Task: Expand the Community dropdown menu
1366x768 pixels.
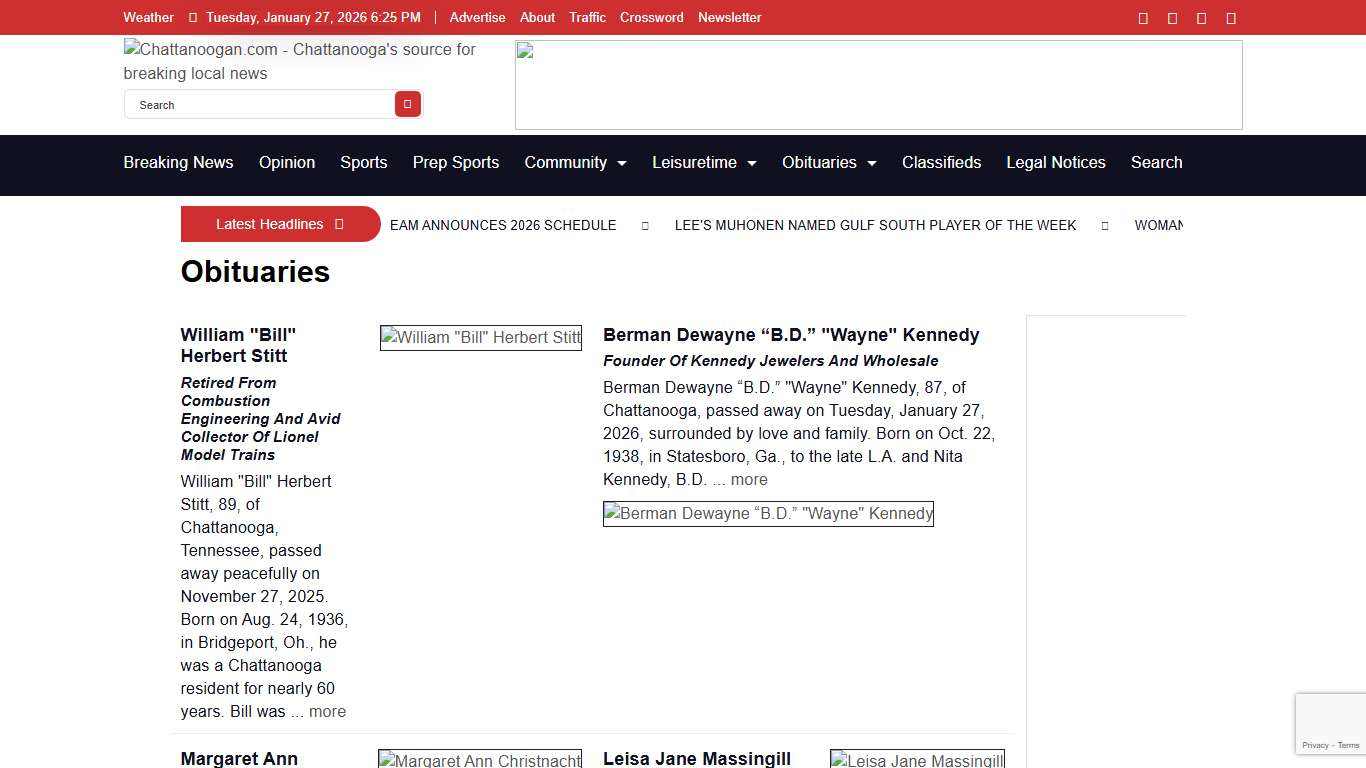Action: [x=575, y=163]
